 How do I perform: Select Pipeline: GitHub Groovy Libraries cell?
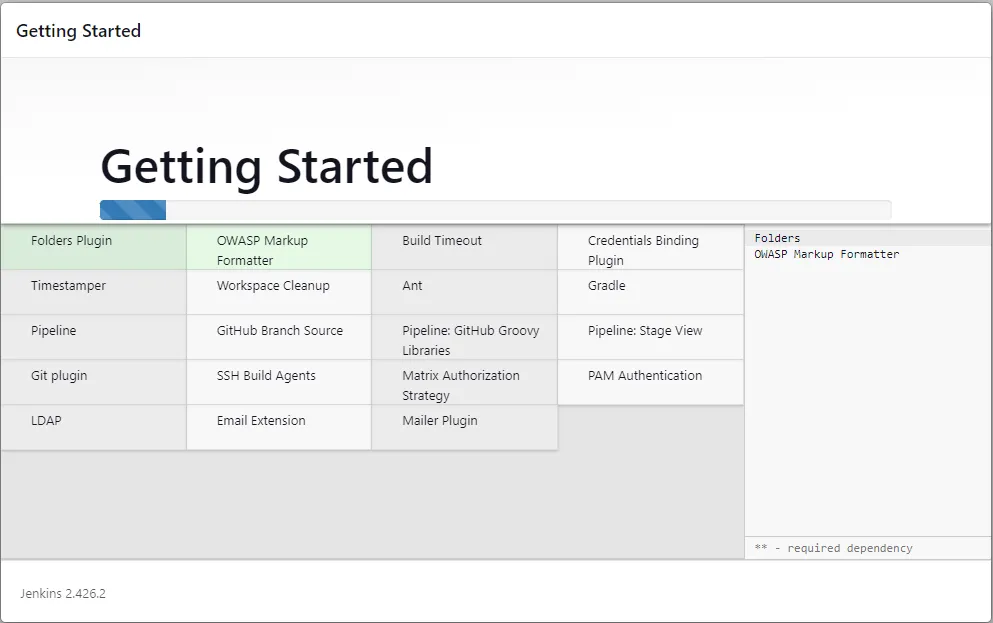(x=464, y=337)
